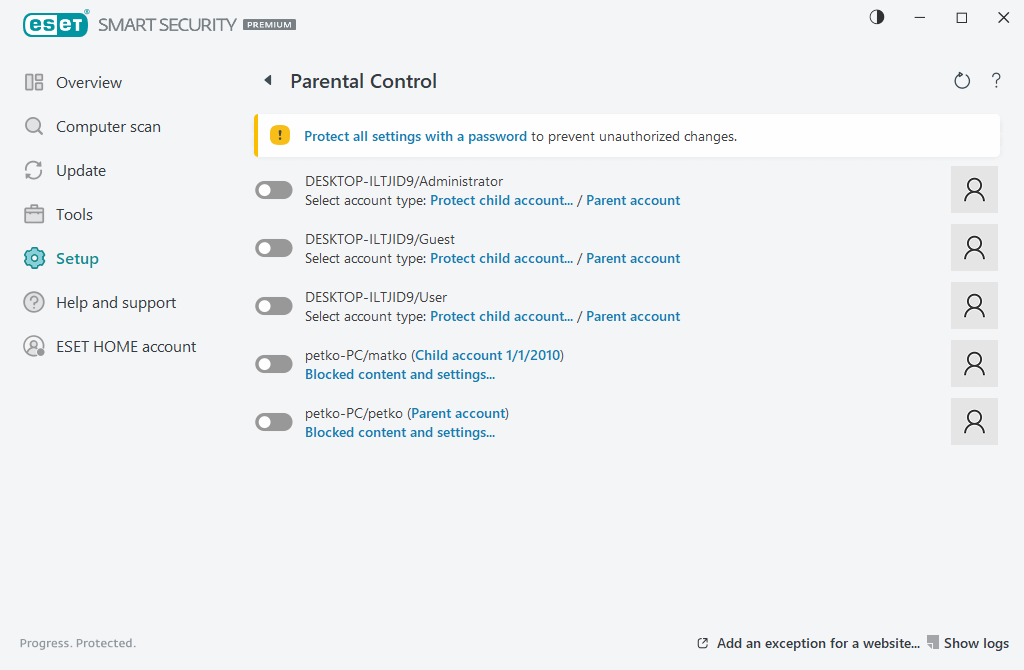This screenshot has height=670, width=1024.
Task: Click the matko account user avatar icon
Action: (974, 364)
